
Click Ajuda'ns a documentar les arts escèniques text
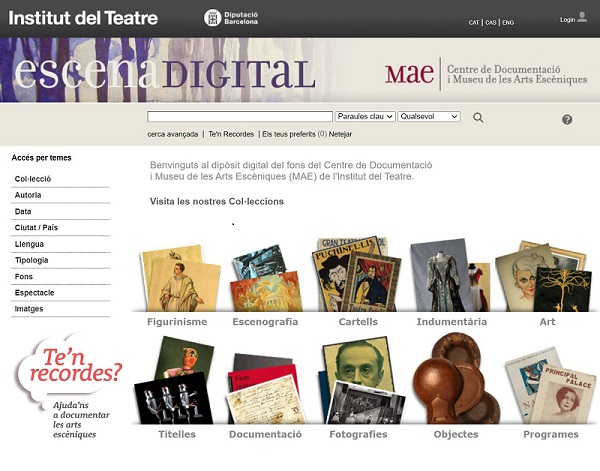point(81,420)
